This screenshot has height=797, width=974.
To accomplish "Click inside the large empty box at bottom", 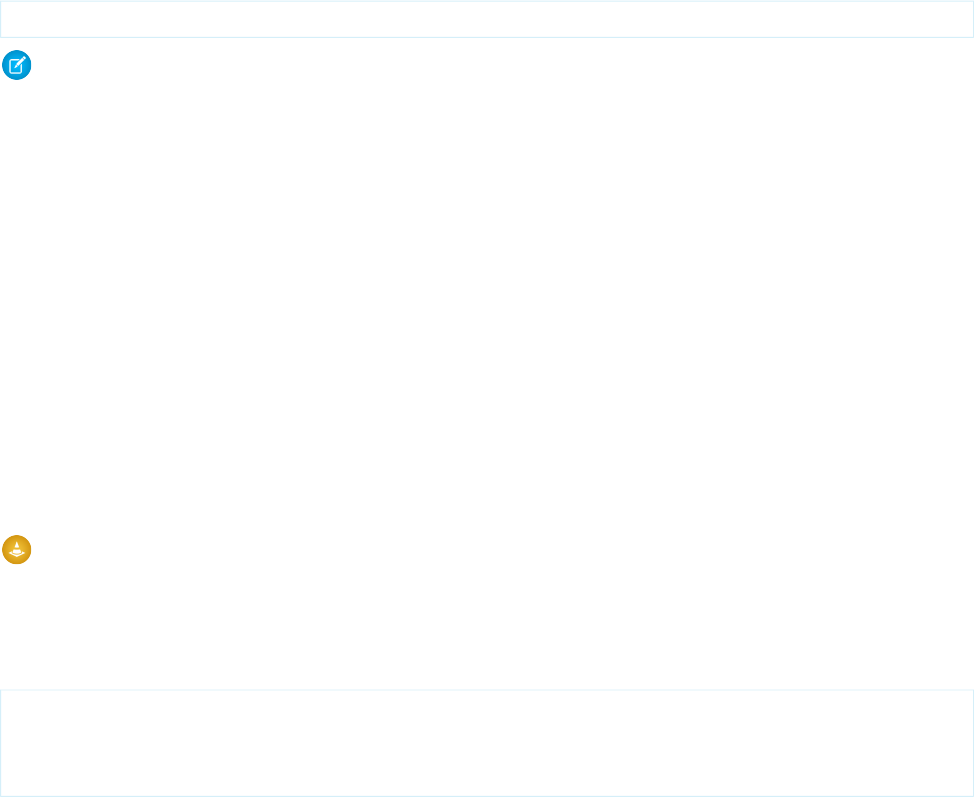I will [487, 743].
